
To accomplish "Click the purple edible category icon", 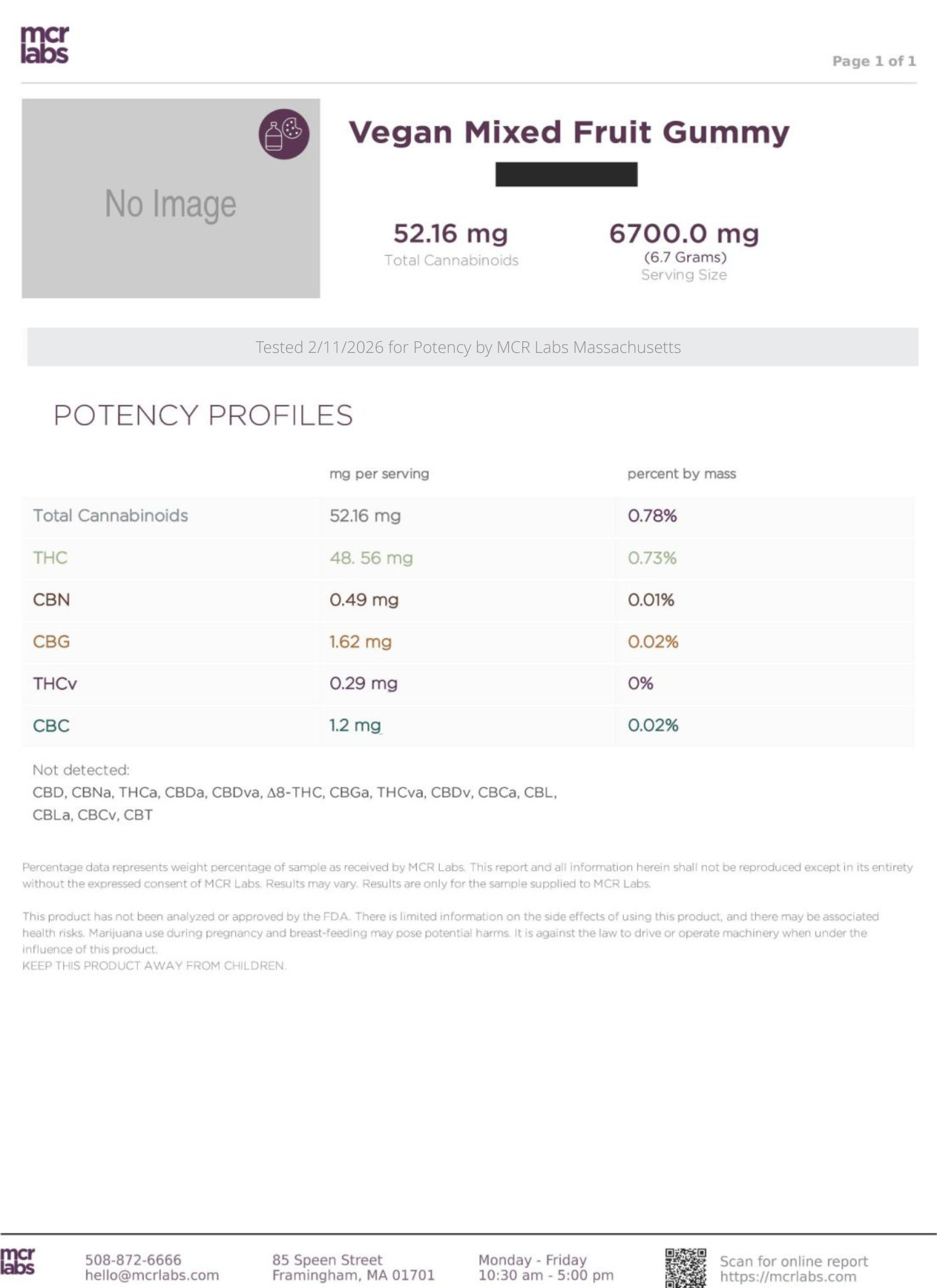I will click(x=284, y=135).
